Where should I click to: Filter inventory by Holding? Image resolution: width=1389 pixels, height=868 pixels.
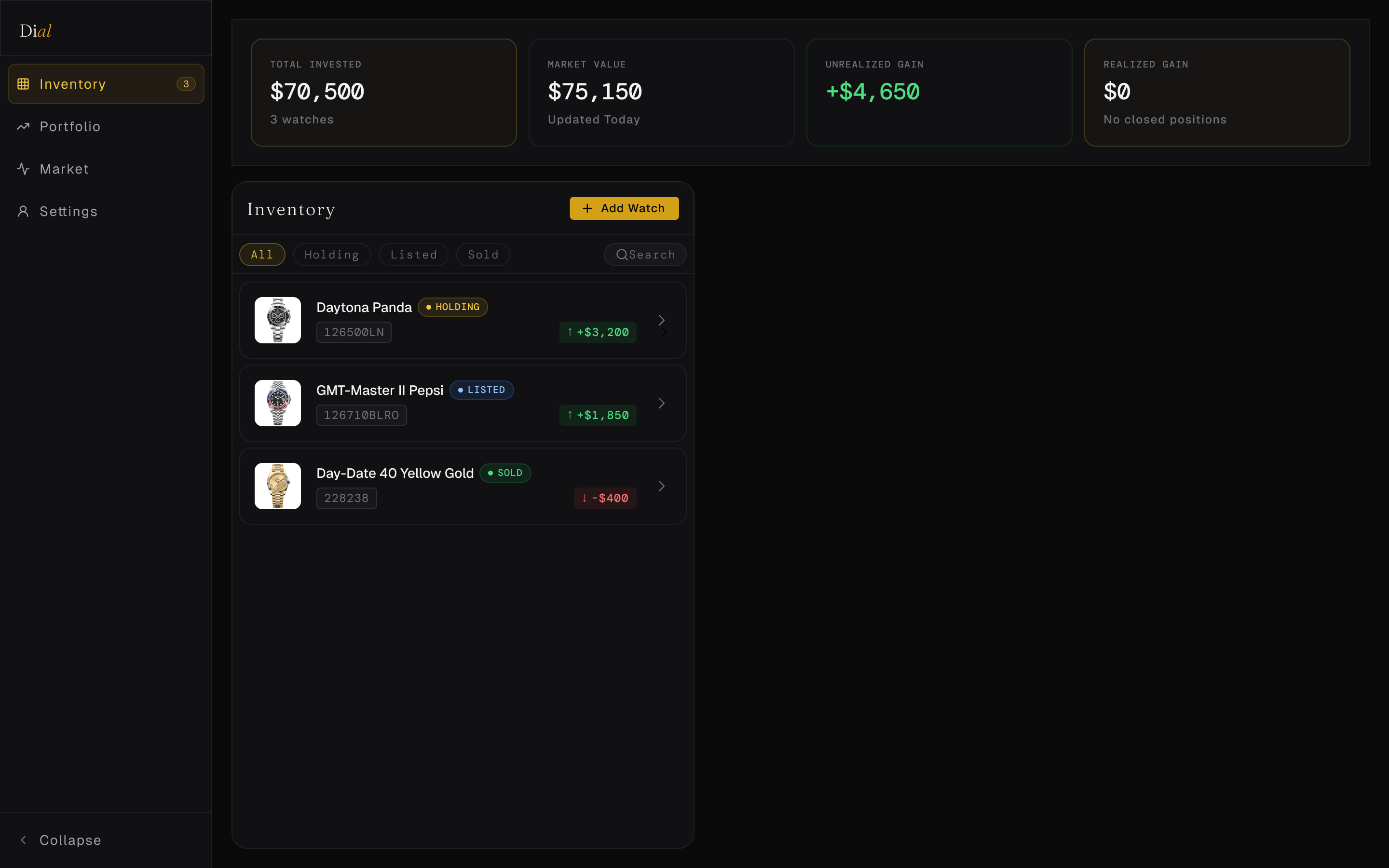pyautogui.click(x=332, y=254)
